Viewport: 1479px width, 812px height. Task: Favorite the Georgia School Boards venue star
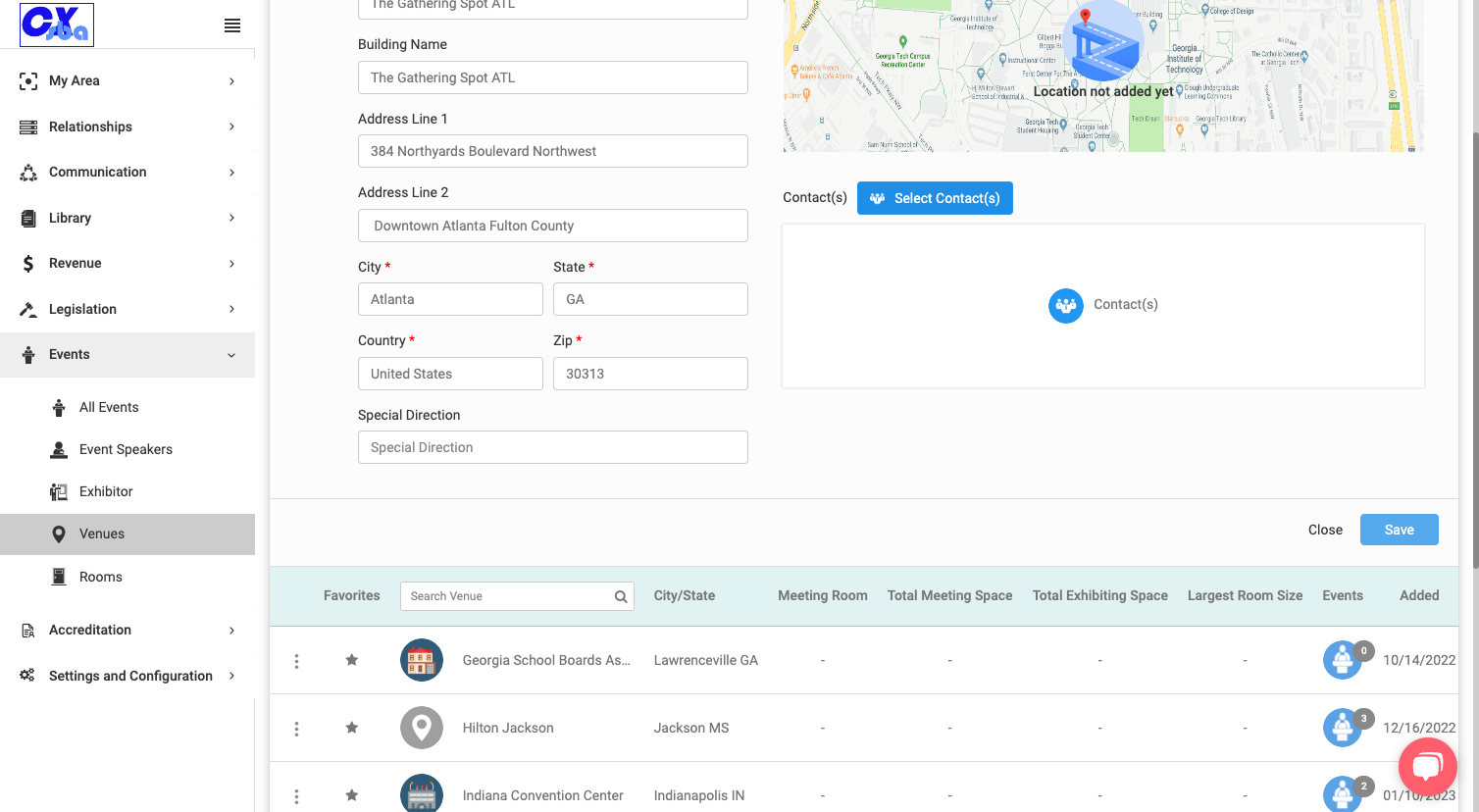[351, 660]
